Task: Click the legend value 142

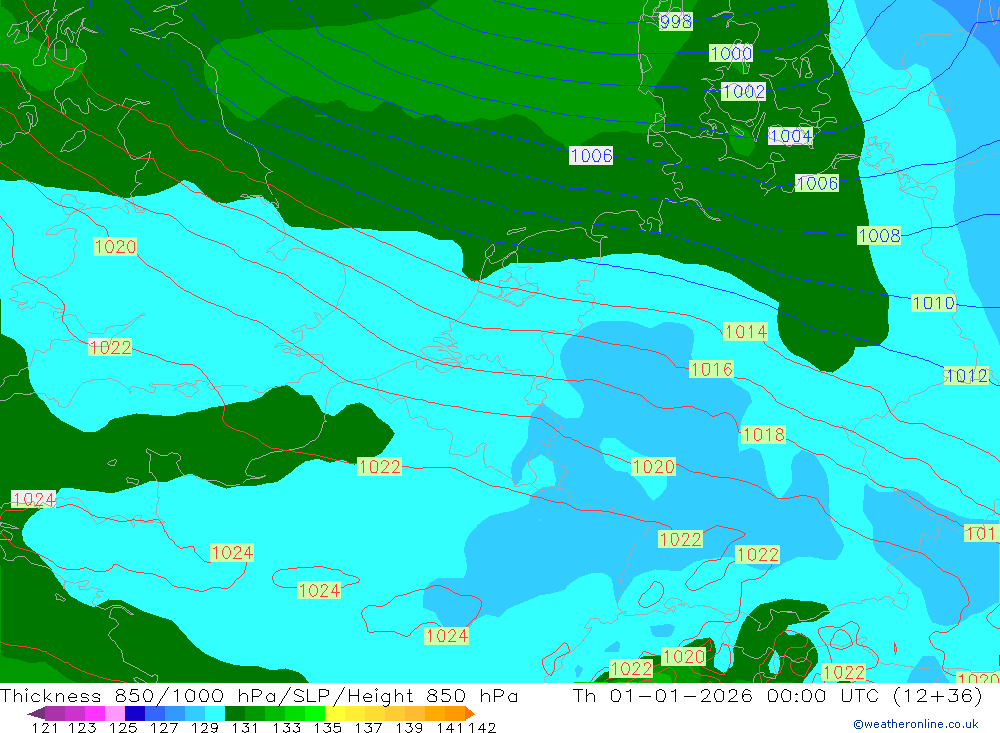Action: (x=482, y=727)
